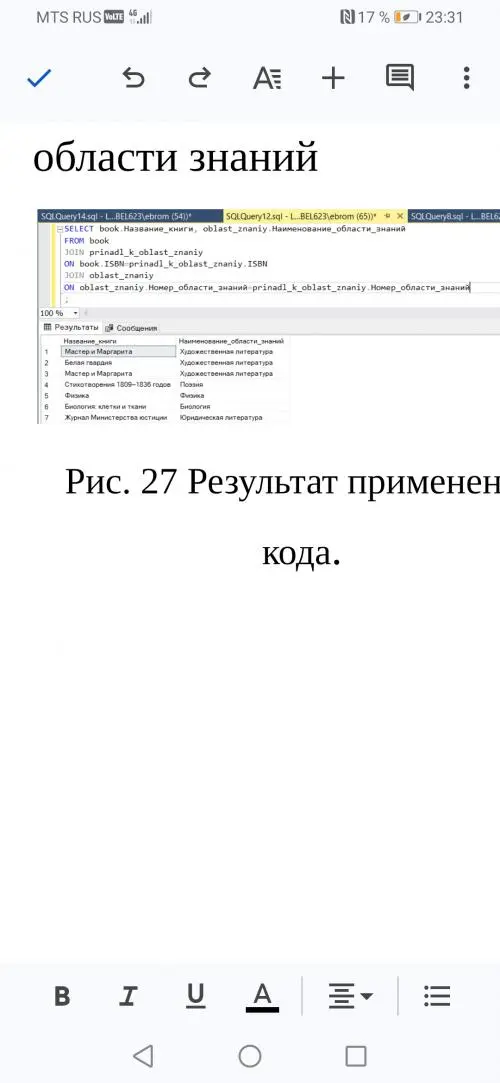Tap the embedded SQL query screenshot image
The image size is (500, 1083).
point(269,315)
